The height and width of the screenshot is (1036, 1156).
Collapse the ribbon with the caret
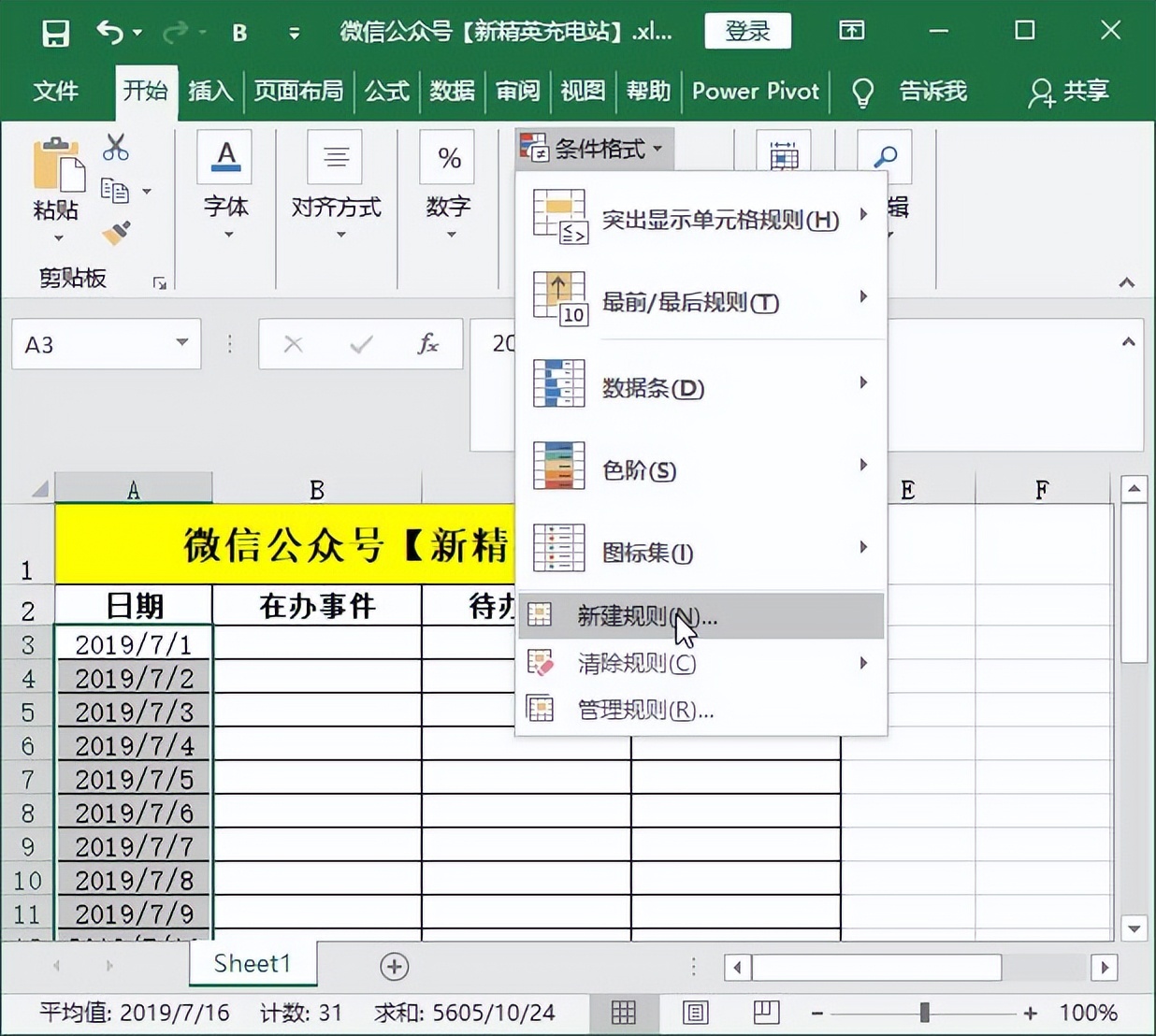(1127, 282)
